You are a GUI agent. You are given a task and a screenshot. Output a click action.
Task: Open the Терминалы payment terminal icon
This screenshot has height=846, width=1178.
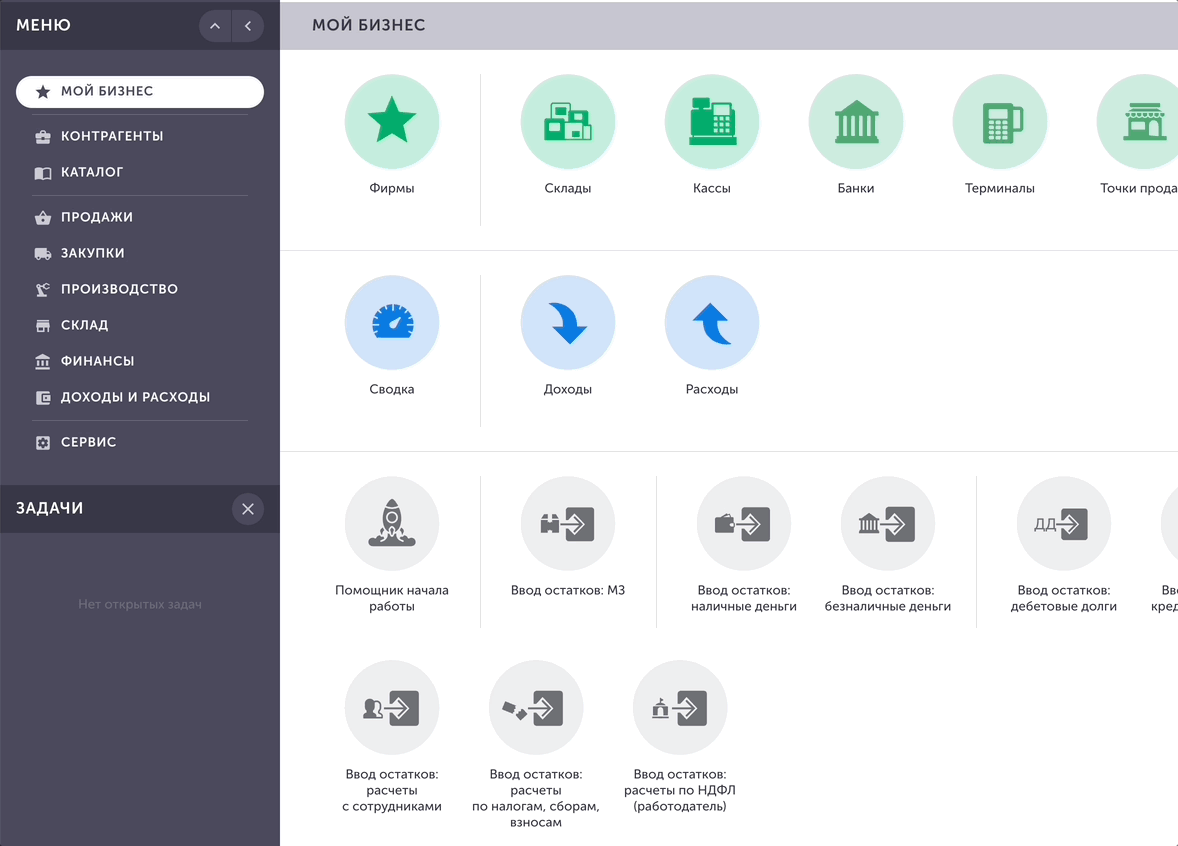pos(1000,122)
